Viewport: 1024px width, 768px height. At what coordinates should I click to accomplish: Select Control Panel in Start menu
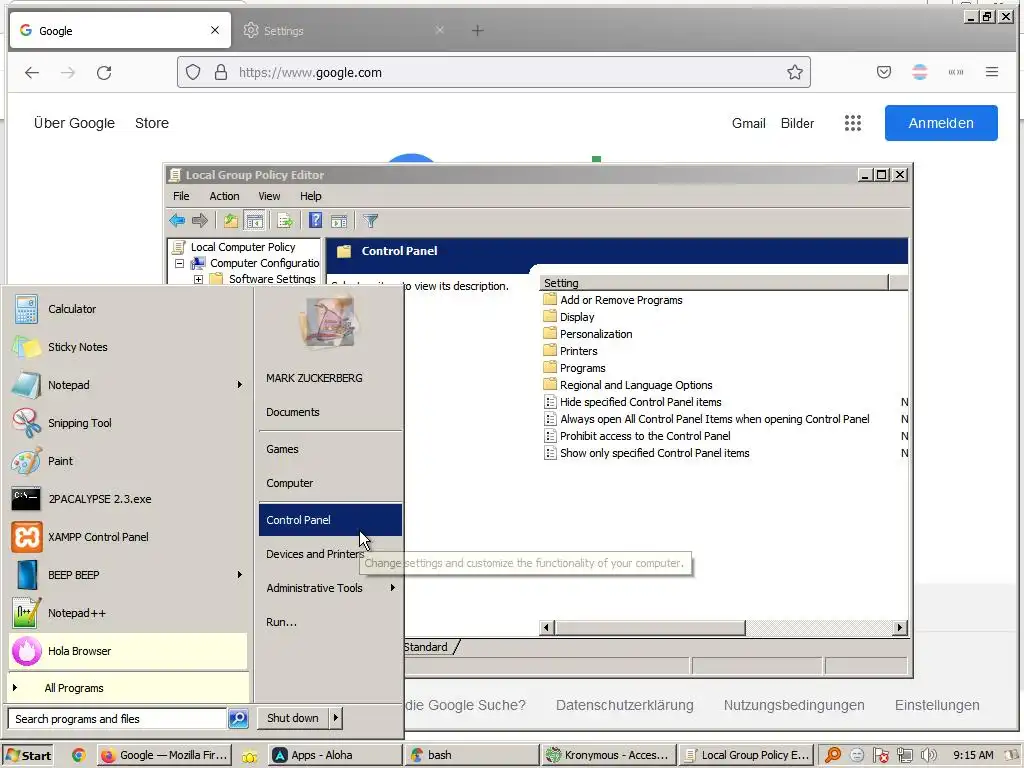330,520
